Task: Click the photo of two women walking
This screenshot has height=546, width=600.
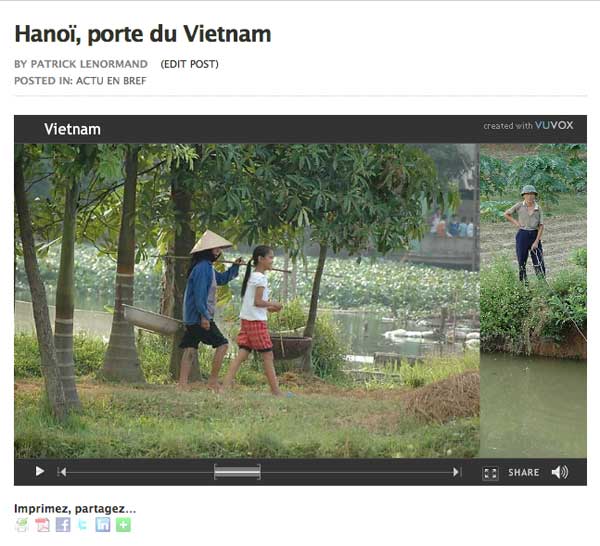Action: pos(247,301)
